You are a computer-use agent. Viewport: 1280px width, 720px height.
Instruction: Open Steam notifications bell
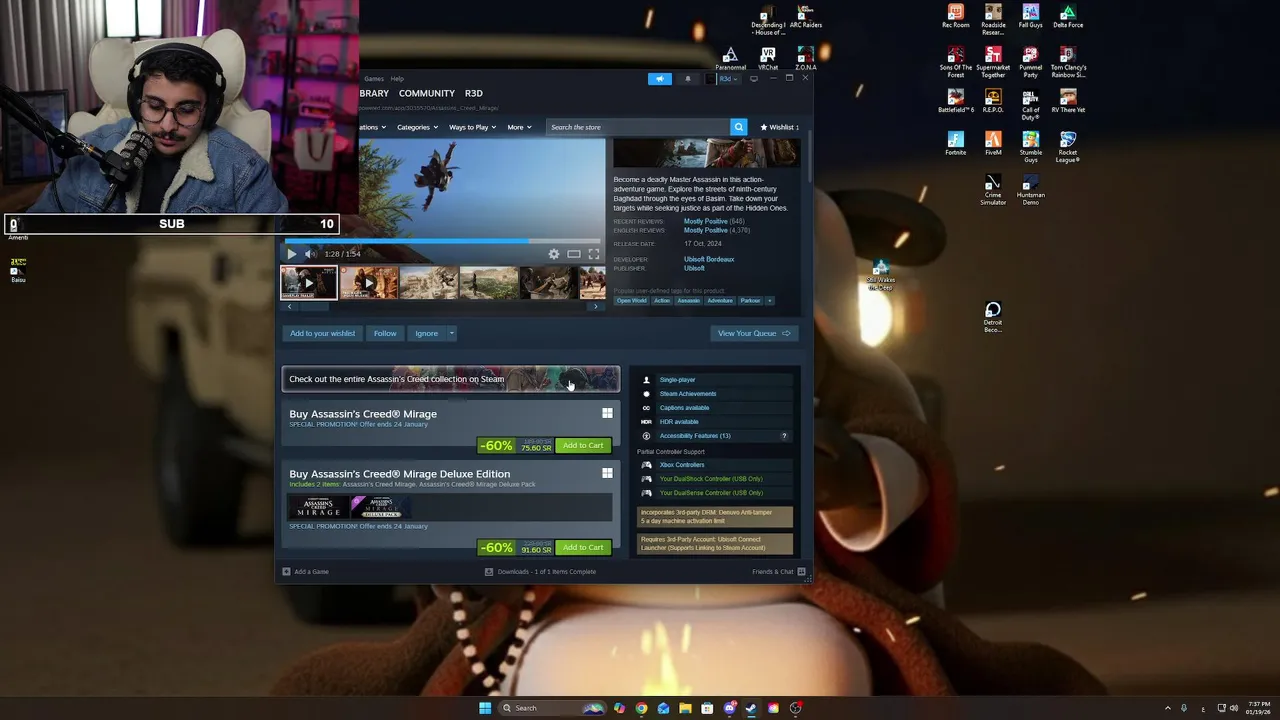tap(687, 79)
